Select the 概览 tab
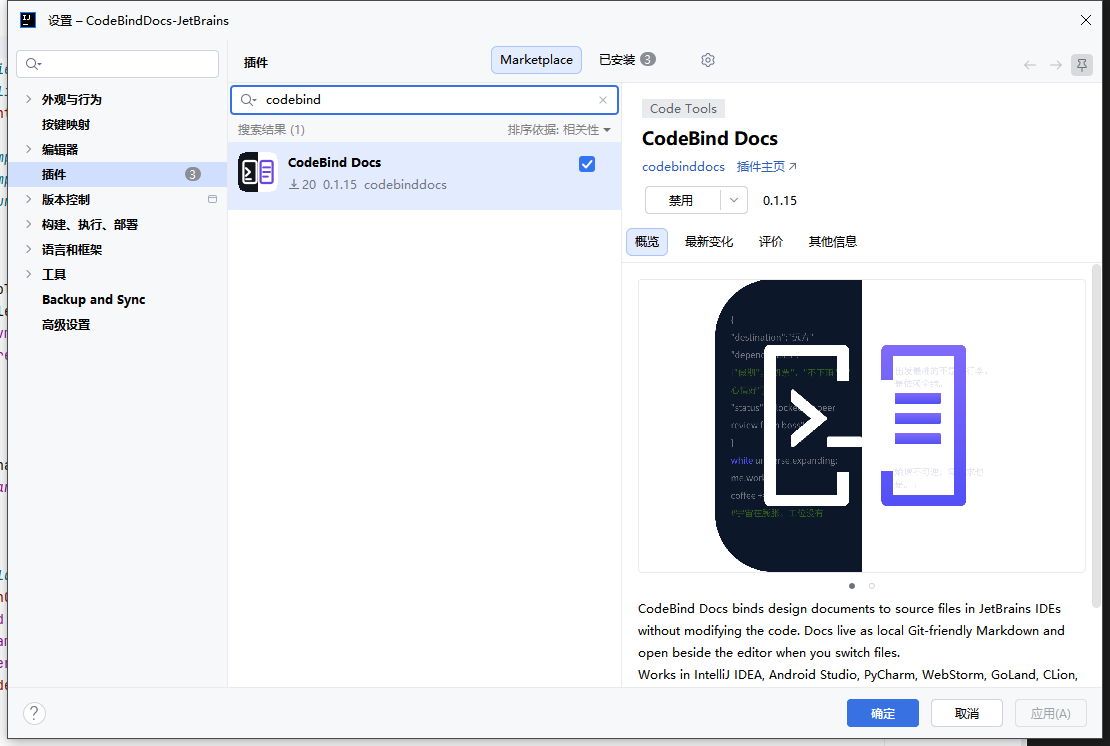The width and height of the screenshot is (1110, 746). tap(646, 242)
